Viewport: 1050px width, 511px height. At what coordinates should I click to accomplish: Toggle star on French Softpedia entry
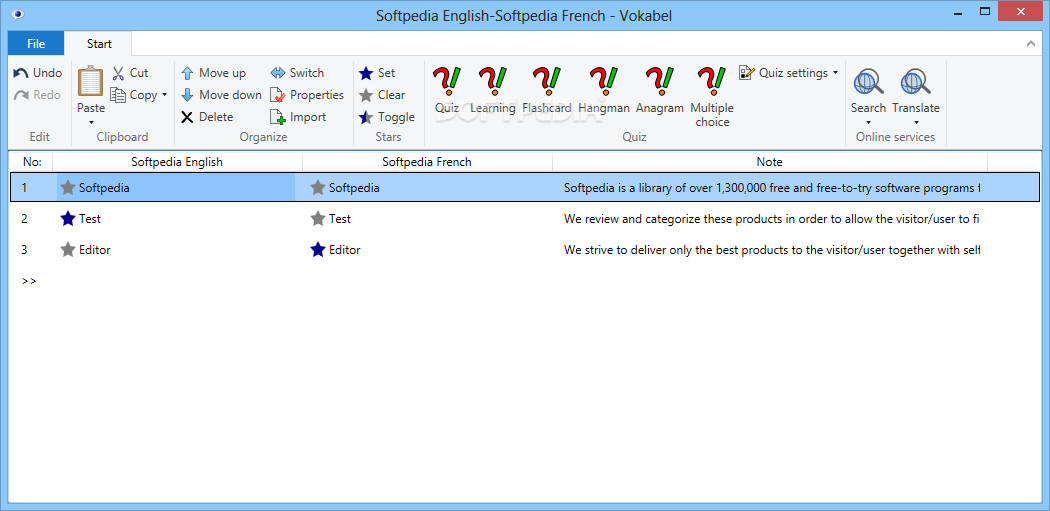(x=318, y=188)
